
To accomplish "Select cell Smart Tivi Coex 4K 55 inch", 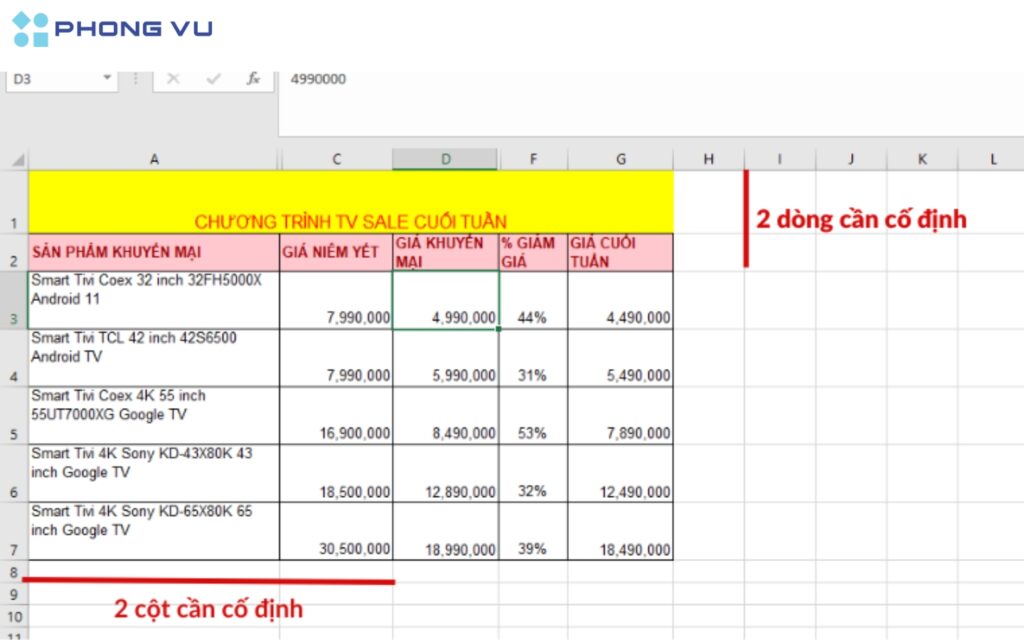I will pos(154,416).
